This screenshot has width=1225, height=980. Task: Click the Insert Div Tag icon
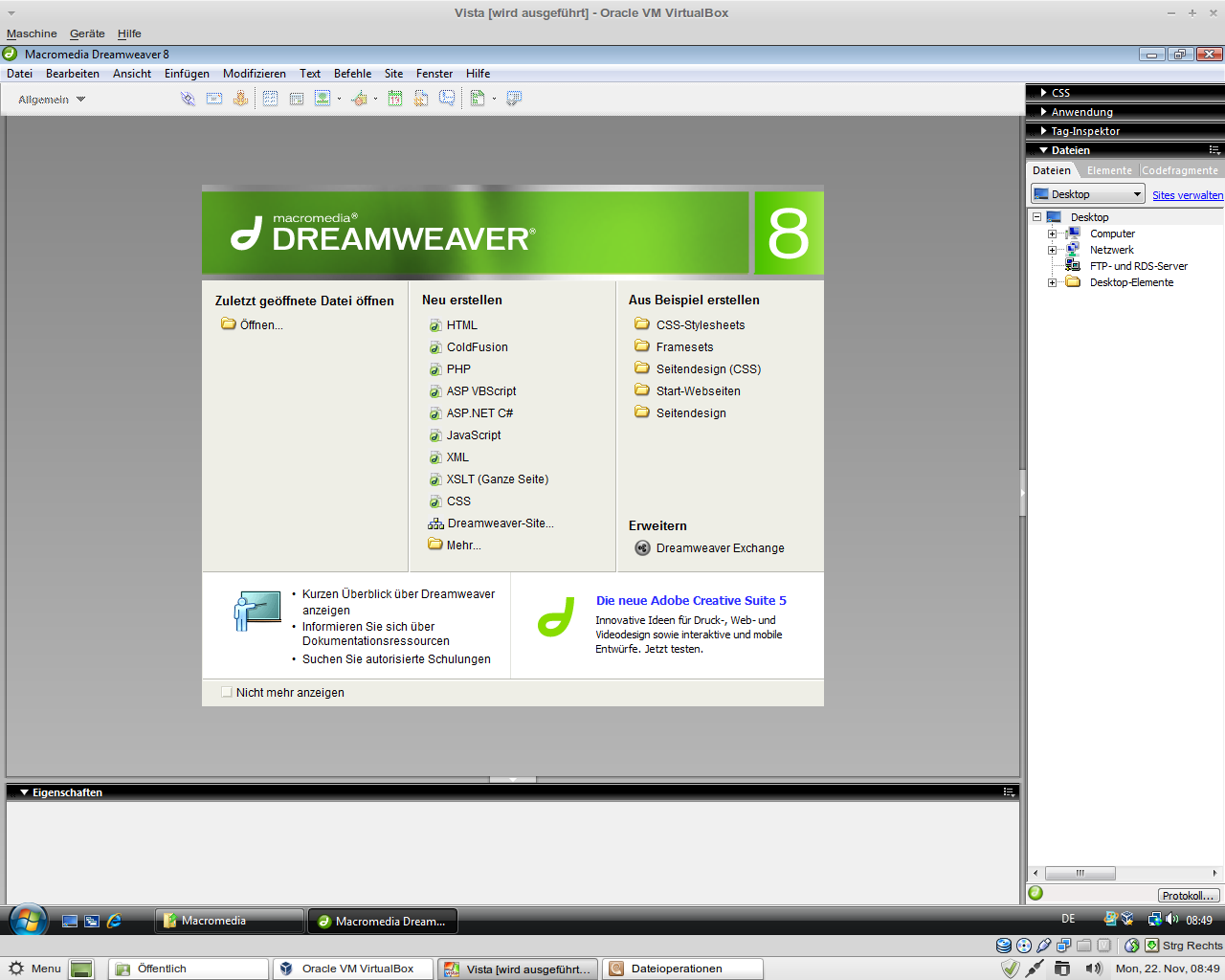[297, 99]
